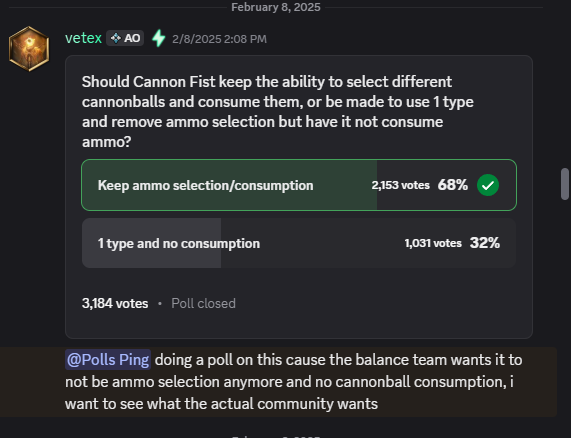Screen dimensions: 571x438
Task: Click the vetex username
Action: (83, 38)
